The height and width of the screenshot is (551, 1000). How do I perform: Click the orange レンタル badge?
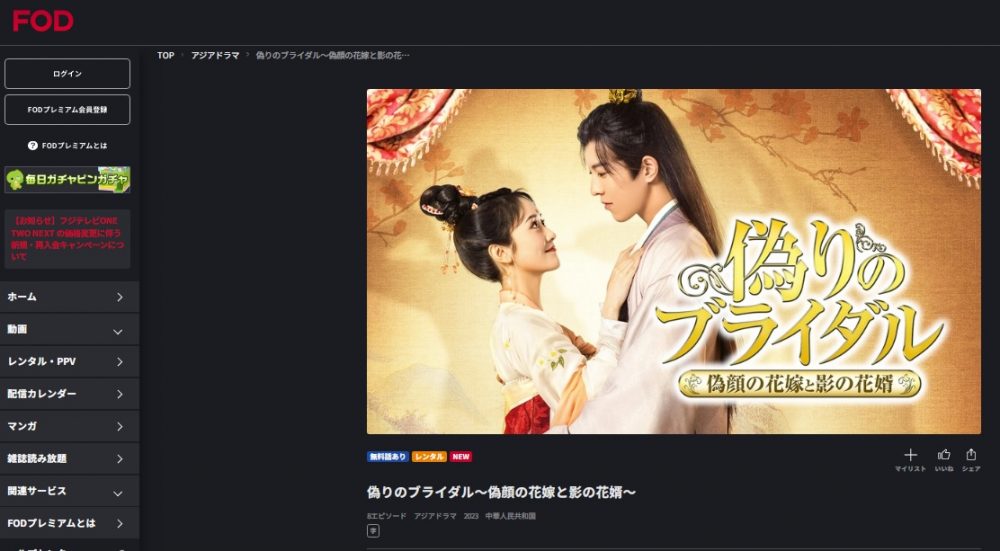click(429, 457)
